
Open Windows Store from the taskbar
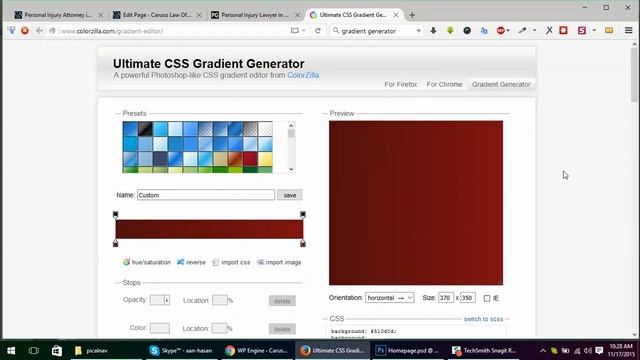coord(57,350)
